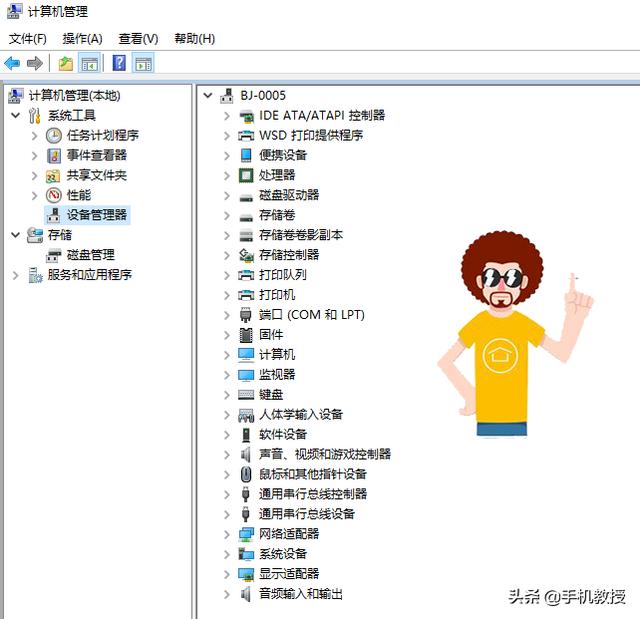This screenshot has height=619, width=640.
Task: Click the 网络适配器 network icon
Action: (246, 534)
